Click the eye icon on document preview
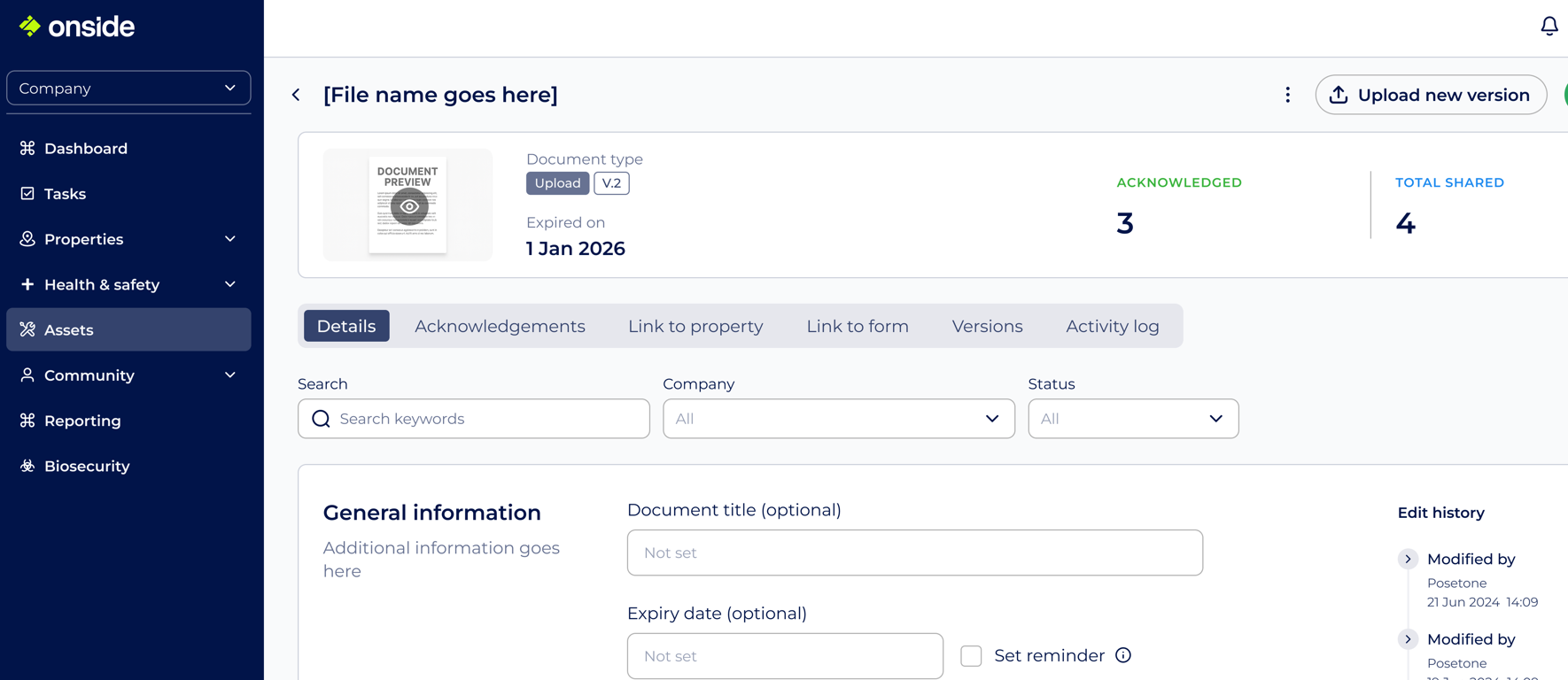Image resolution: width=1568 pixels, height=680 pixels. click(x=408, y=206)
